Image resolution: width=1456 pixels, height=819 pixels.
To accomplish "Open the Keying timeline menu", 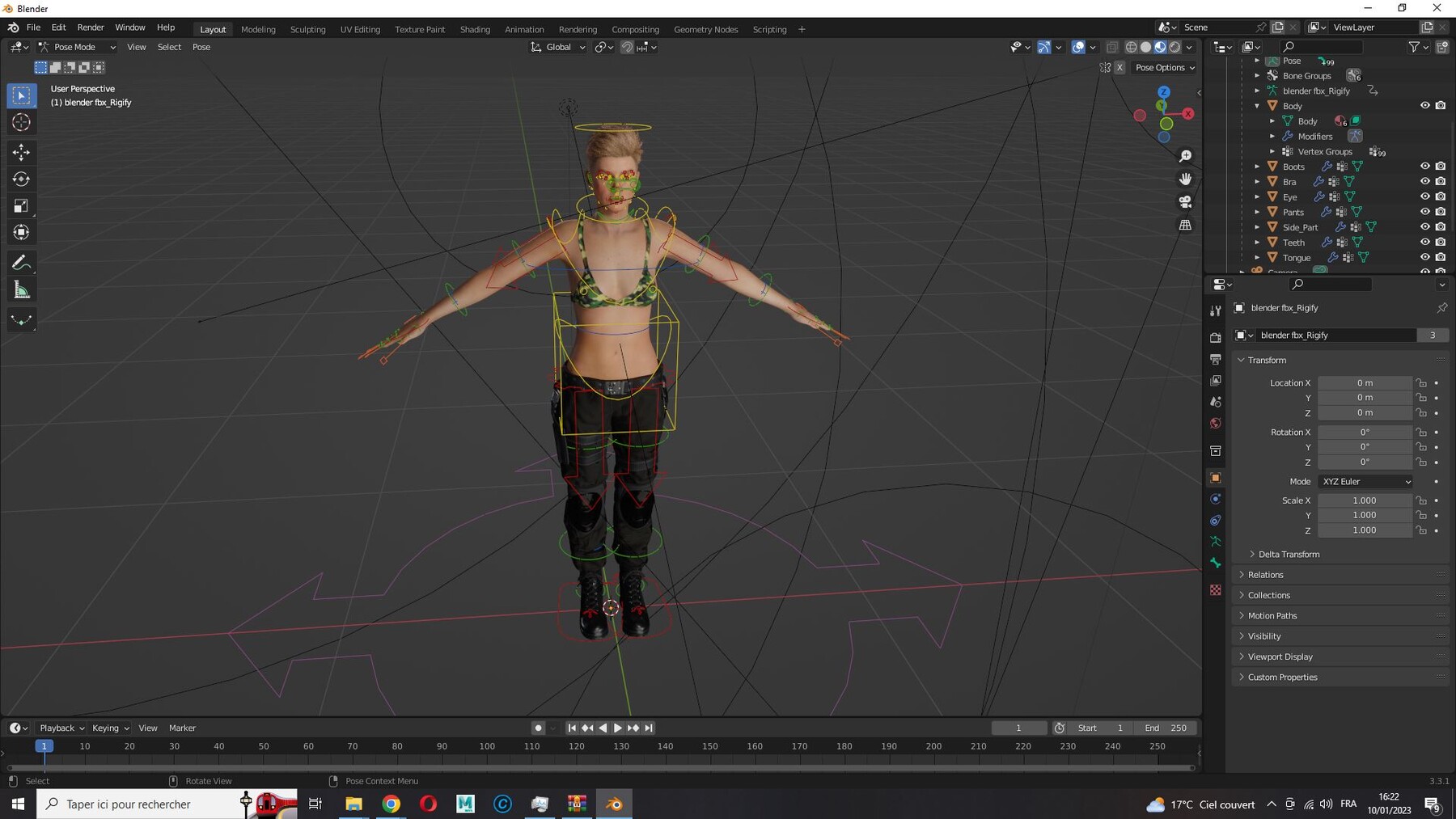I will [x=110, y=728].
